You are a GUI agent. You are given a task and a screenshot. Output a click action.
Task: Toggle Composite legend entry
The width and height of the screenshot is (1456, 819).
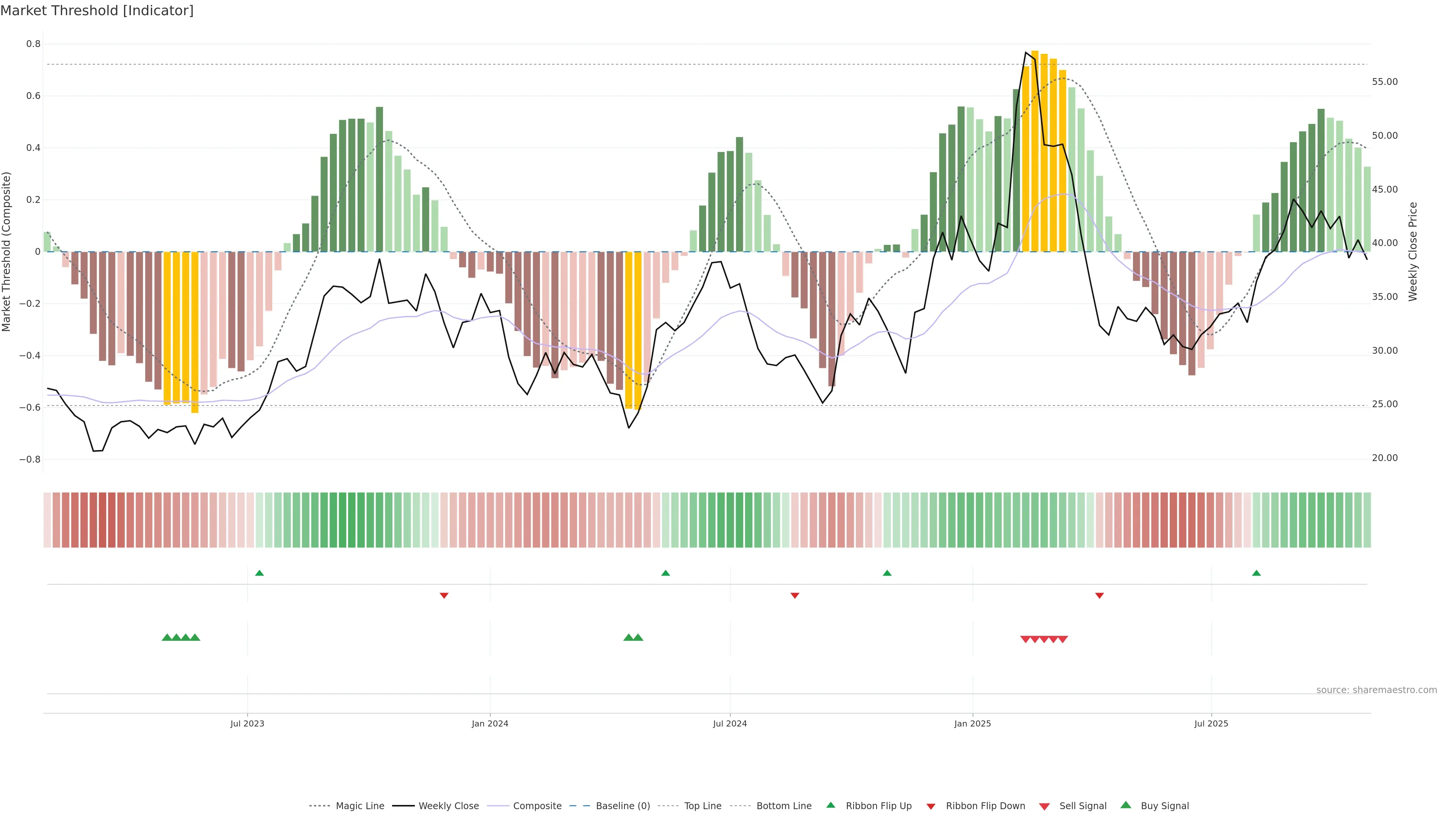click(x=537, y=806)
